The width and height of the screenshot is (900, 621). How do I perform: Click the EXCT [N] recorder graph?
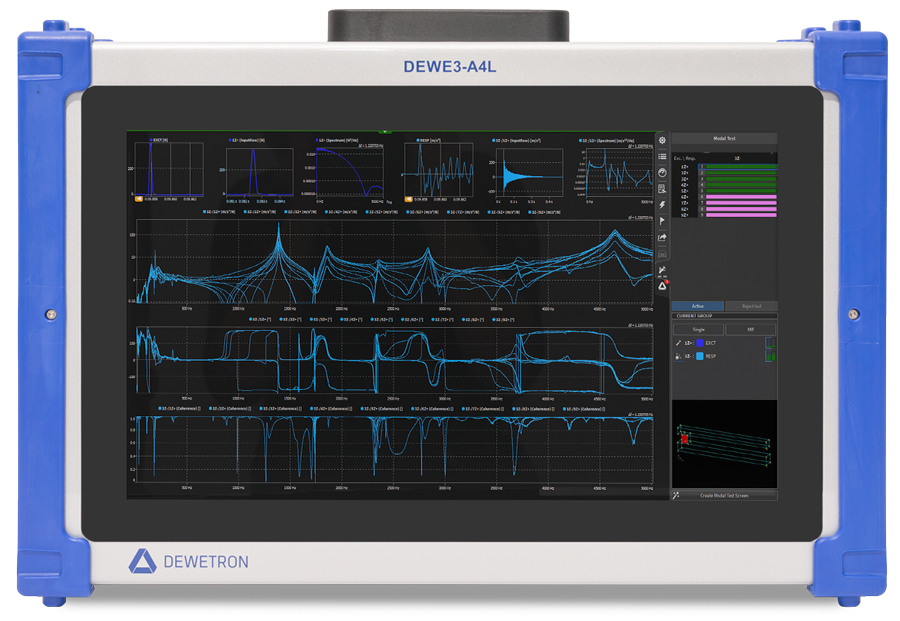point(169,169)
